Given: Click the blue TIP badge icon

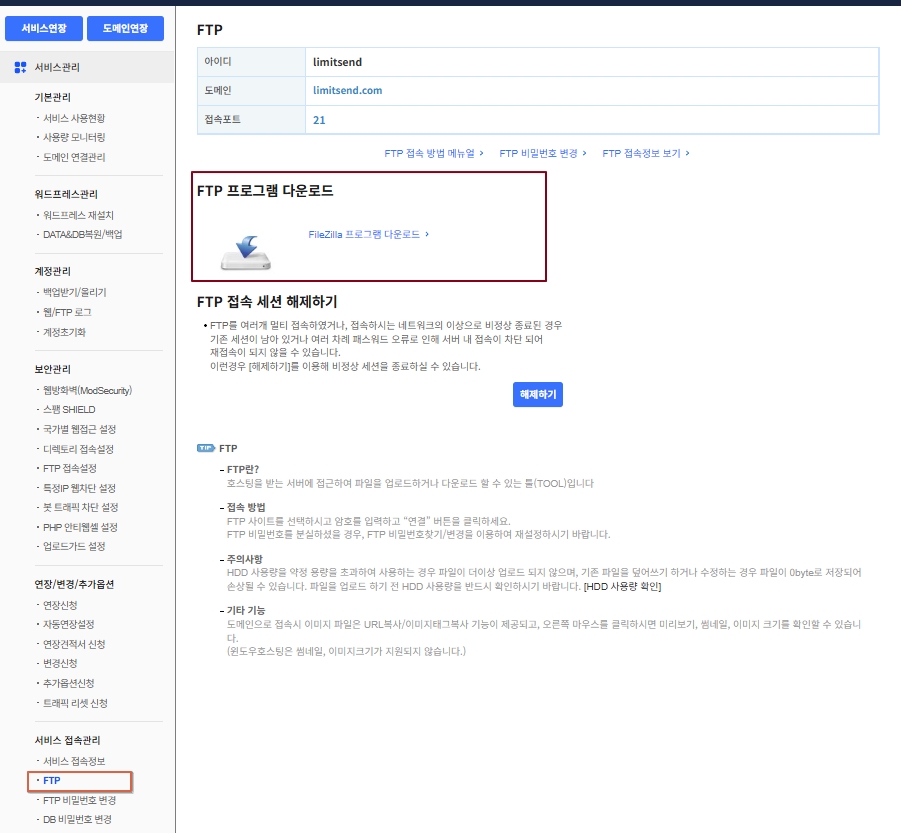Looking at the screenshot, I should pyautogui.click(x=206, y=449).
